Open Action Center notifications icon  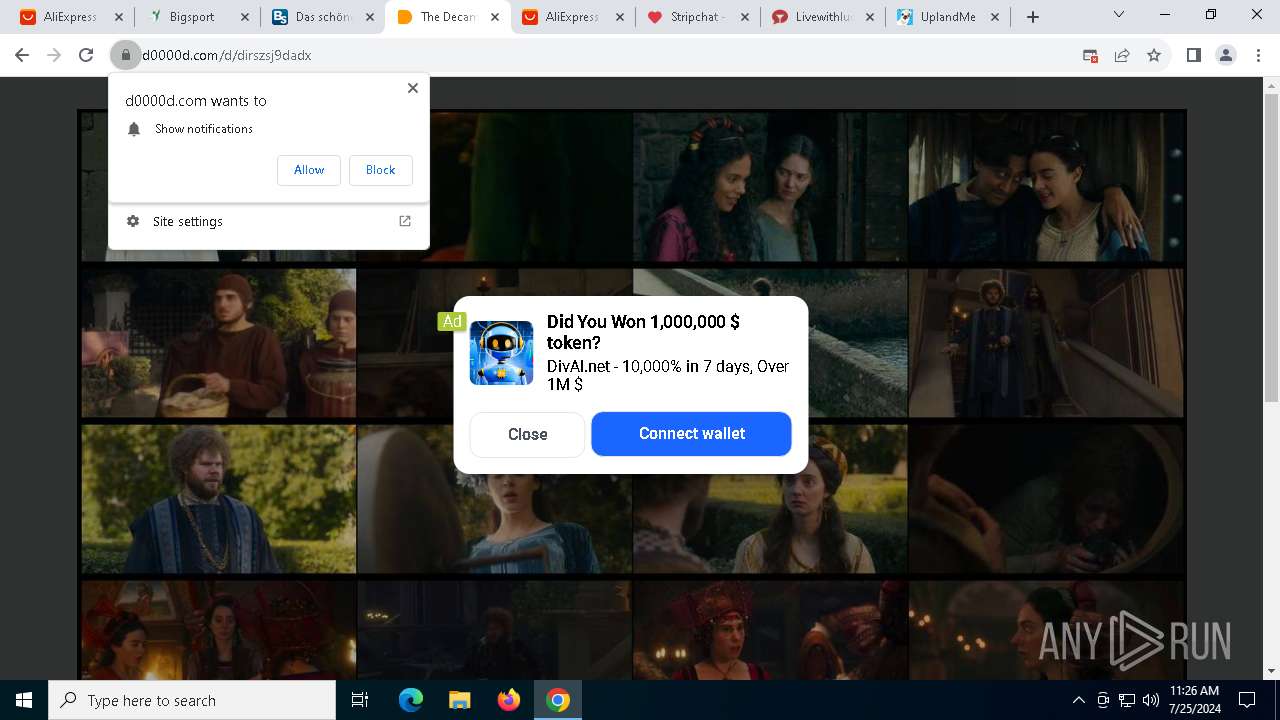[x=1247, y=700]
